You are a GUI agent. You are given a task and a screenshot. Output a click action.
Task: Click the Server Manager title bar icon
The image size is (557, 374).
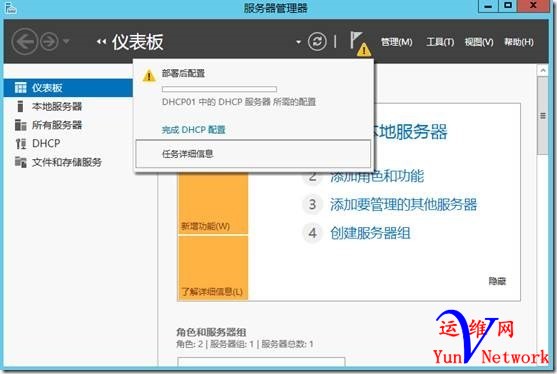pos(10,8)
